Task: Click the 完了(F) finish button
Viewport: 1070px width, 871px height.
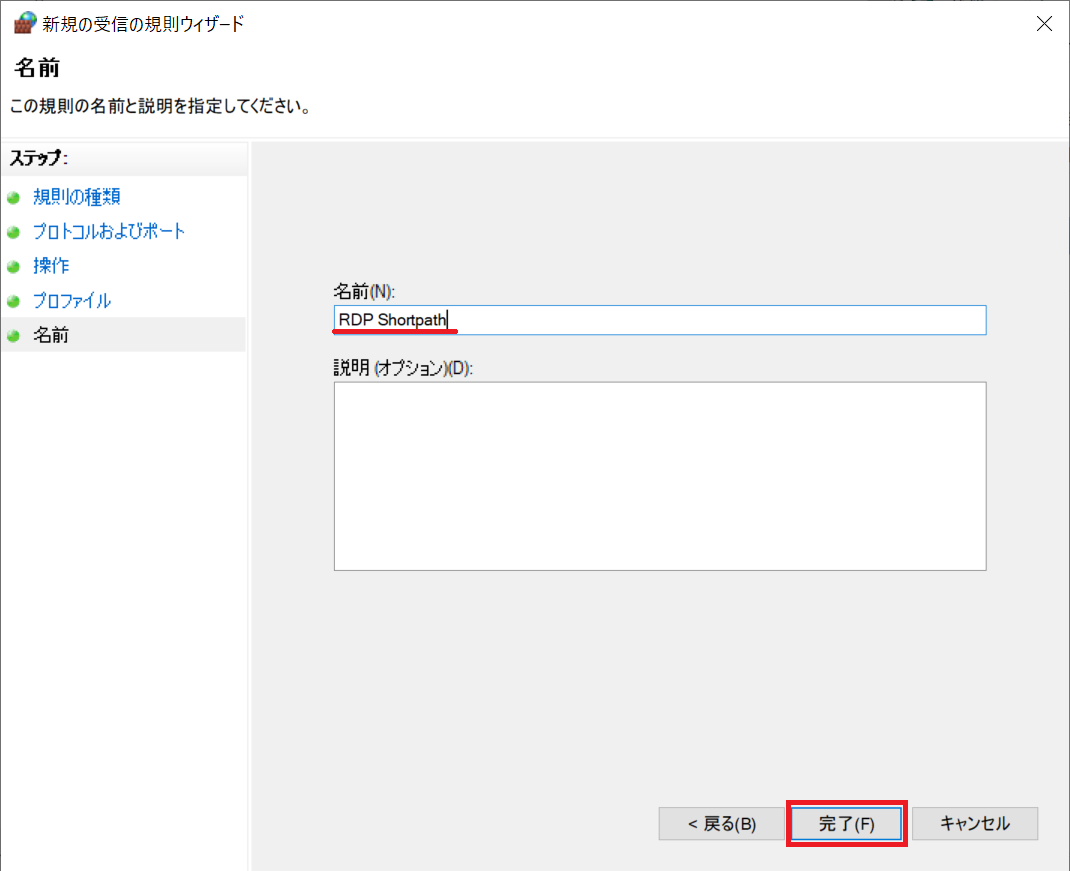Action: click(846, 823)
